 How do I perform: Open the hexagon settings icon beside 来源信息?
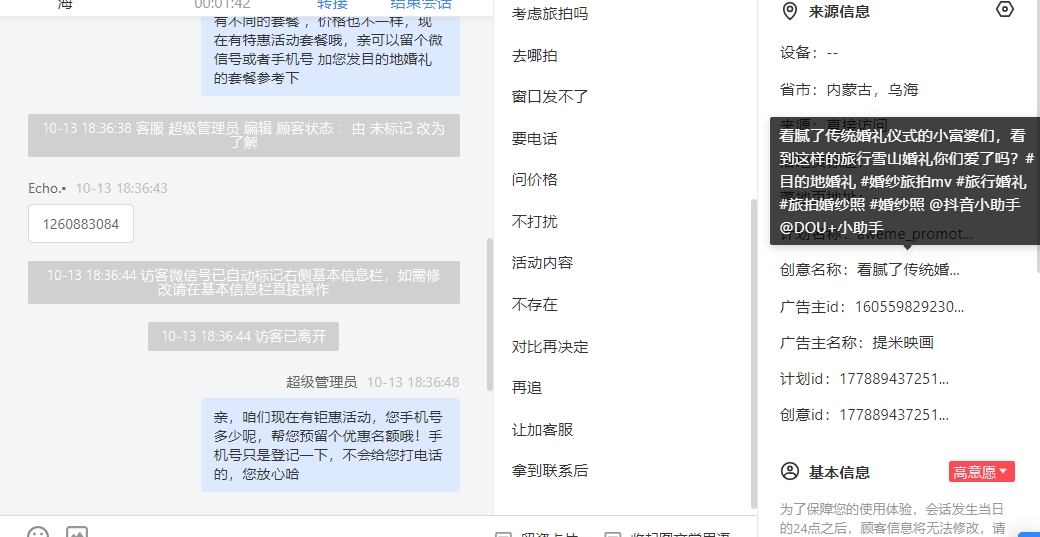[1005, 10]
